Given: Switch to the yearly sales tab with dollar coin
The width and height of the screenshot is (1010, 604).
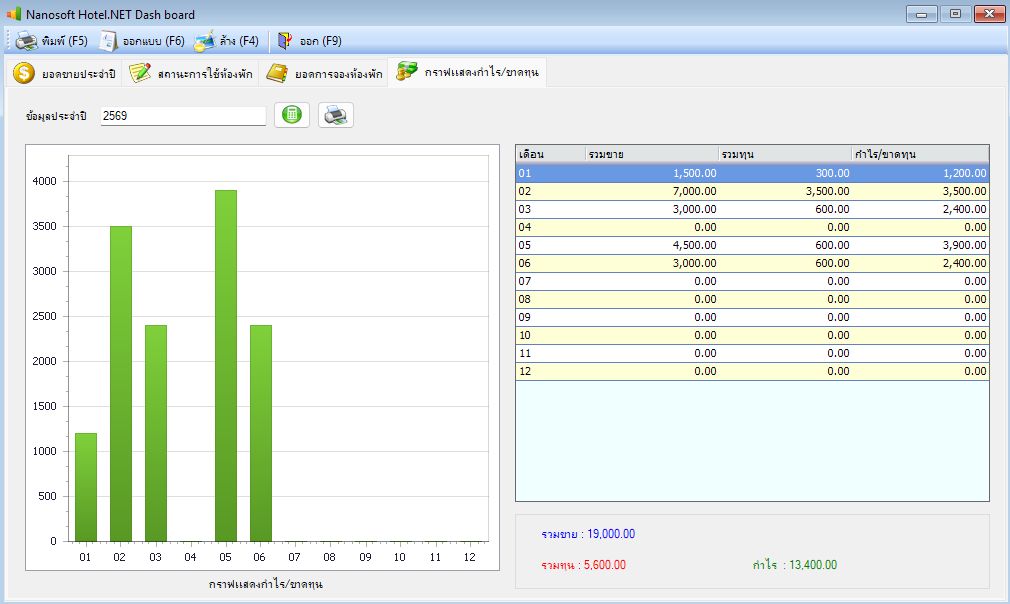Looking at the screenshot, I should pyautogui.click(x=64, y=73).
